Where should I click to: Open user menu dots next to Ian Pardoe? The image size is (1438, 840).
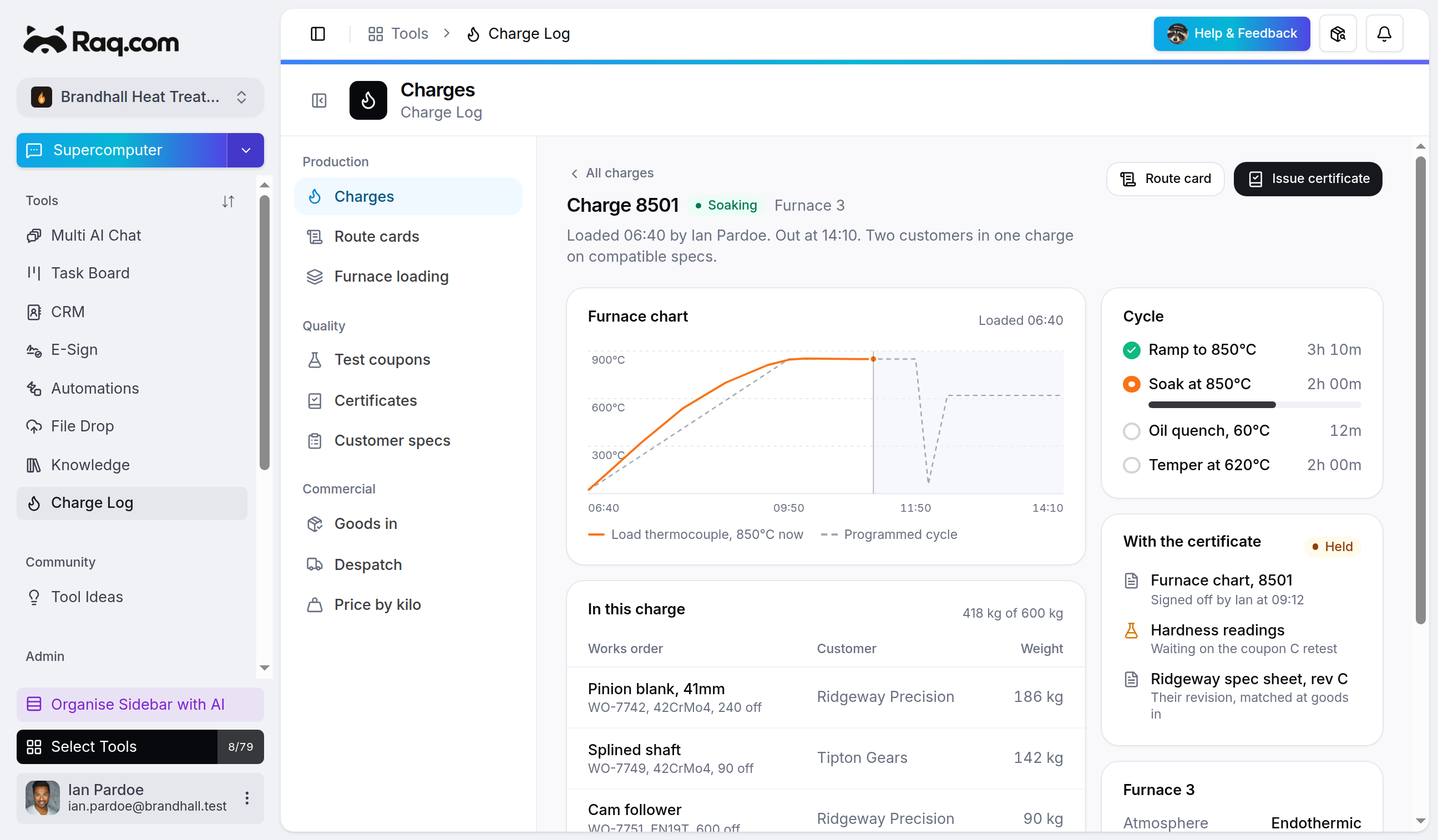tap(247, 798)
